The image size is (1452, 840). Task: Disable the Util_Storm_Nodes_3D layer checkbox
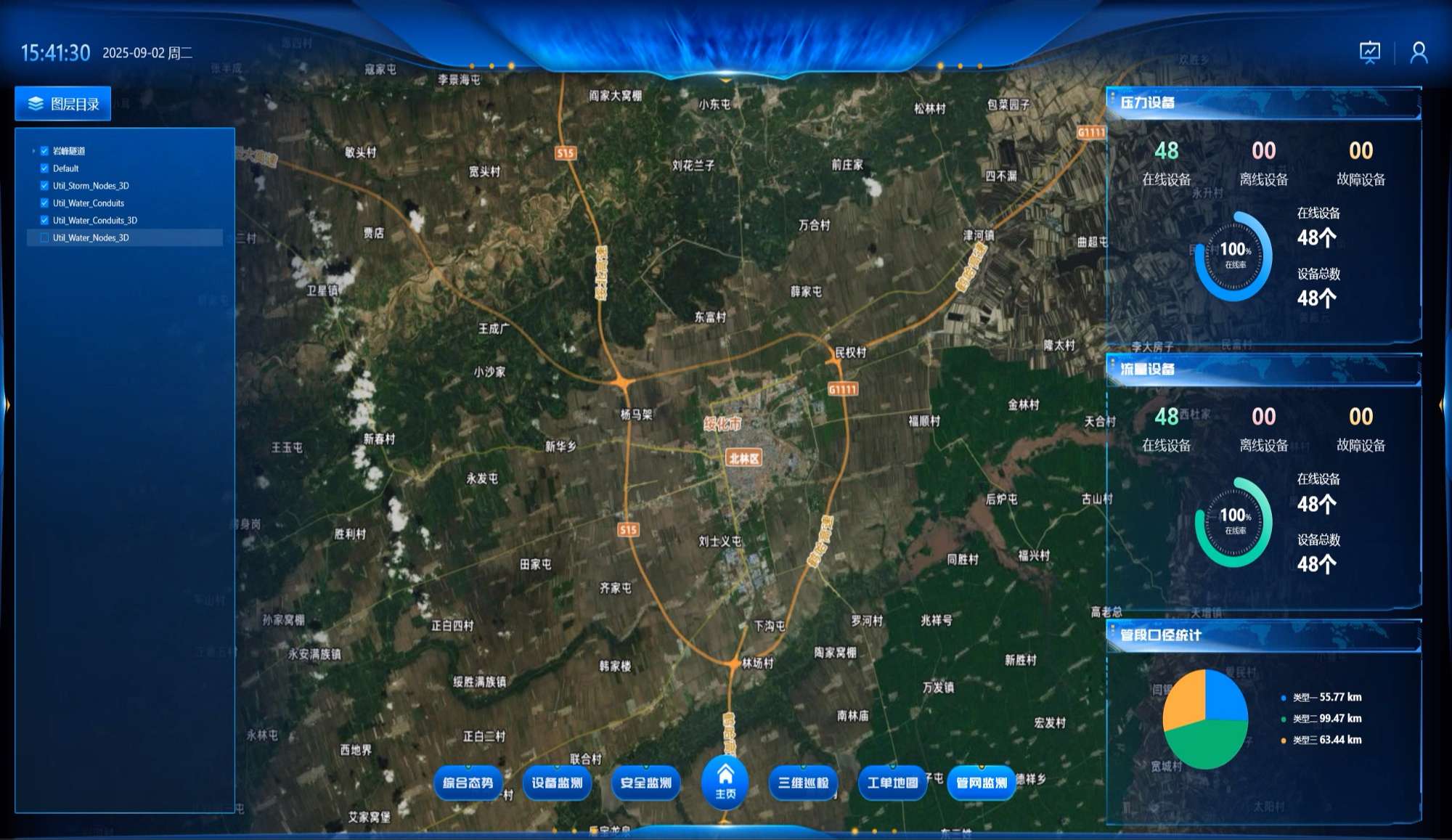tap(44, 186)
